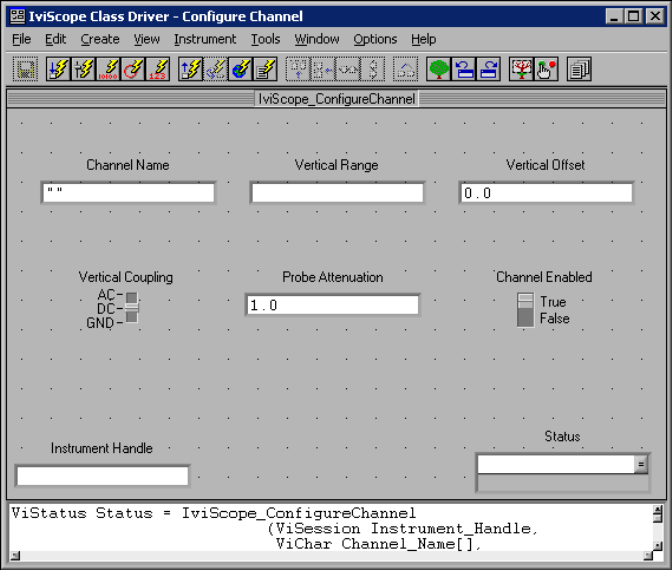Viewport: 672px width, 570px height.
Task: Click the 'Probe Attenuation' label
Action: click(x=333, y=277)
